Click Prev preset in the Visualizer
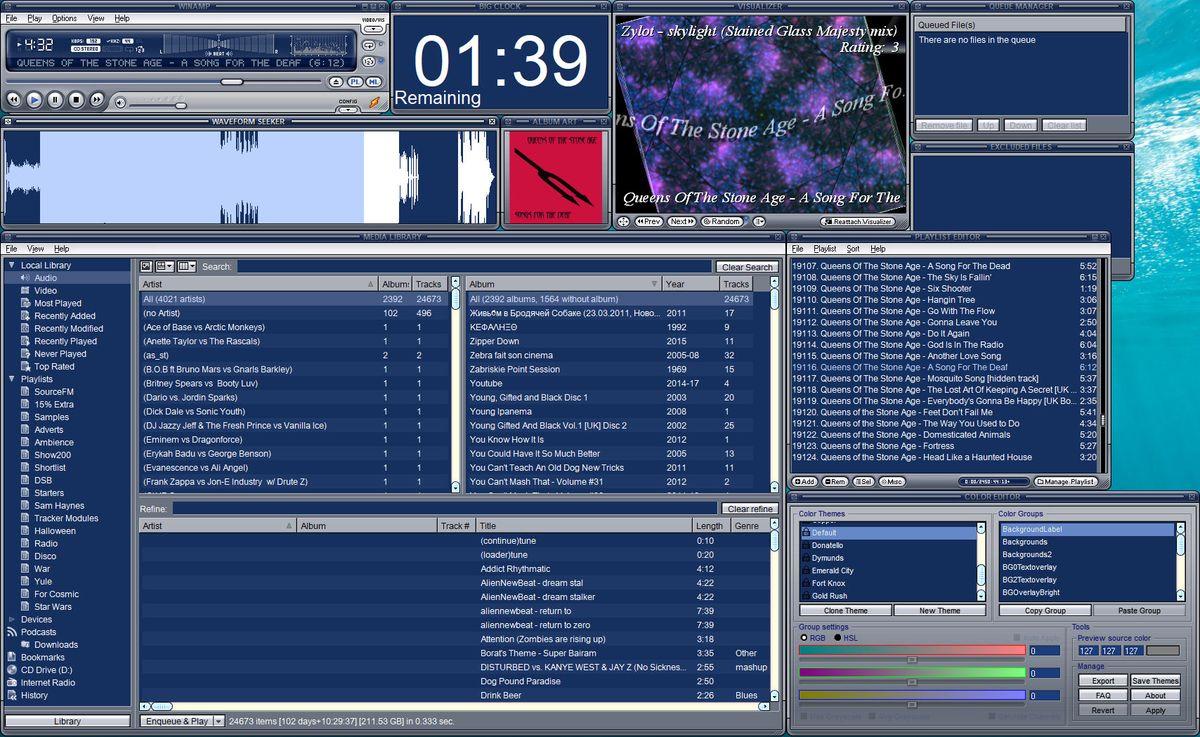This screenshot has height=737, width=1200. point(649,222)
